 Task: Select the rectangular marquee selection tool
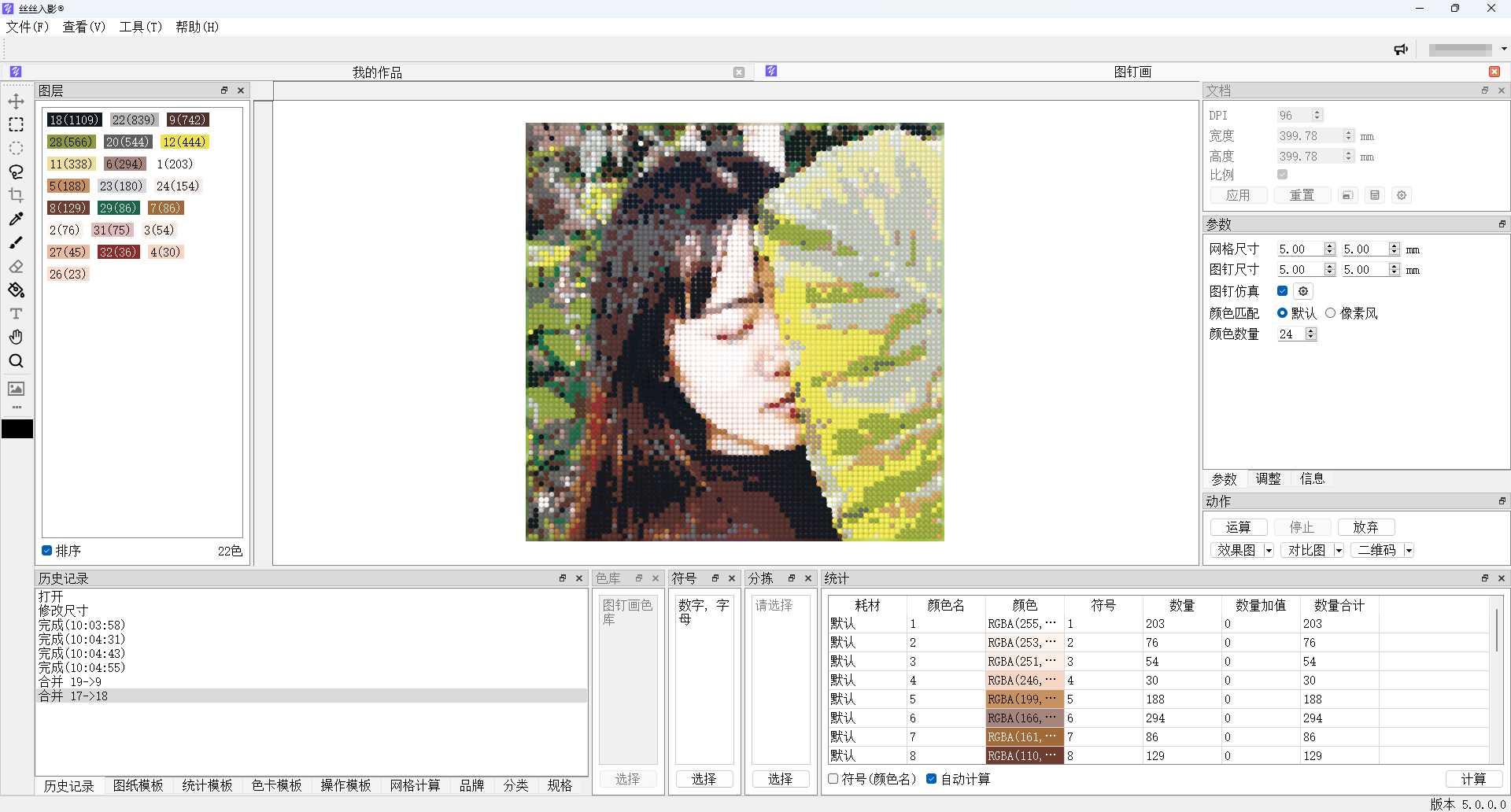click(x=16, y=125)
